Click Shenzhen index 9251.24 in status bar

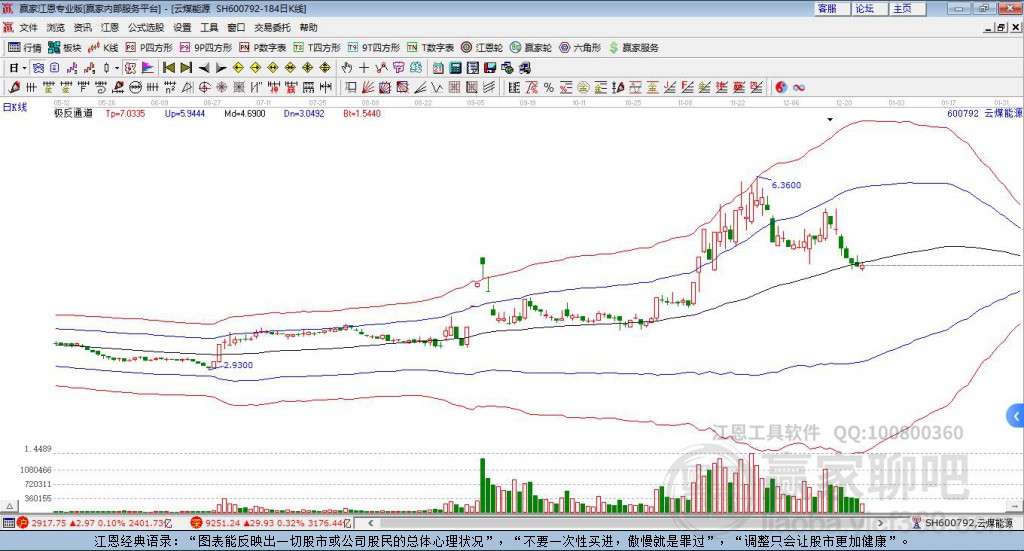tap(223, 523)
